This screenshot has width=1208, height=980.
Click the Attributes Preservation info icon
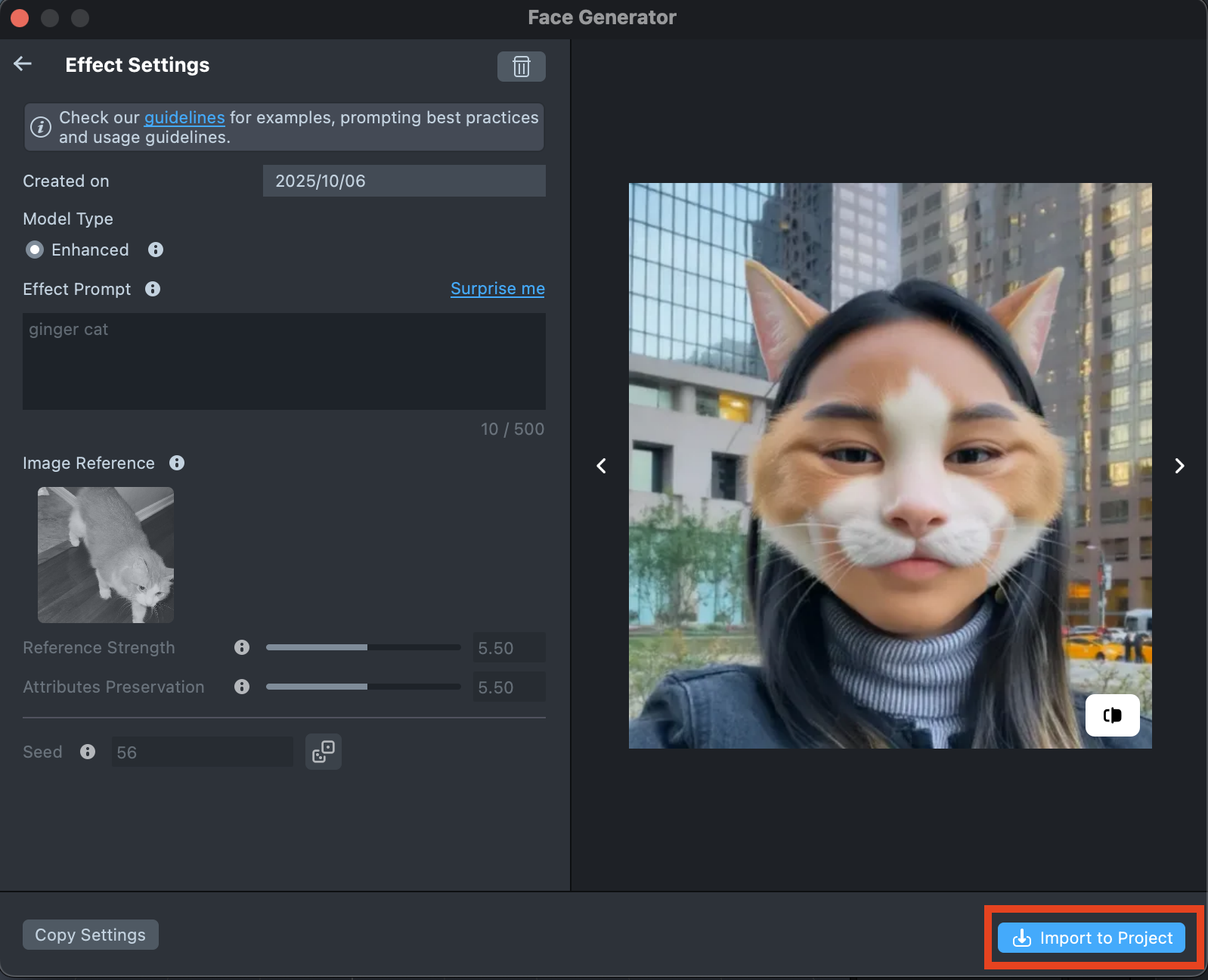coord(242,687)
